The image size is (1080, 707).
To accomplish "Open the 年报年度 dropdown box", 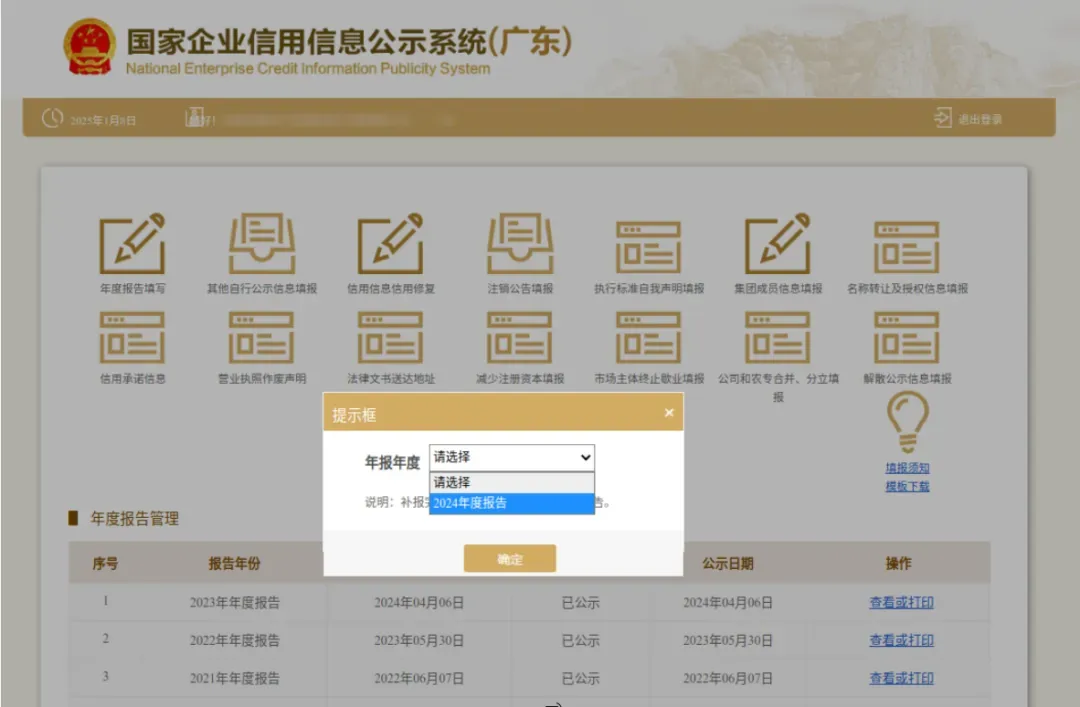I will click(x=512, y=457).
